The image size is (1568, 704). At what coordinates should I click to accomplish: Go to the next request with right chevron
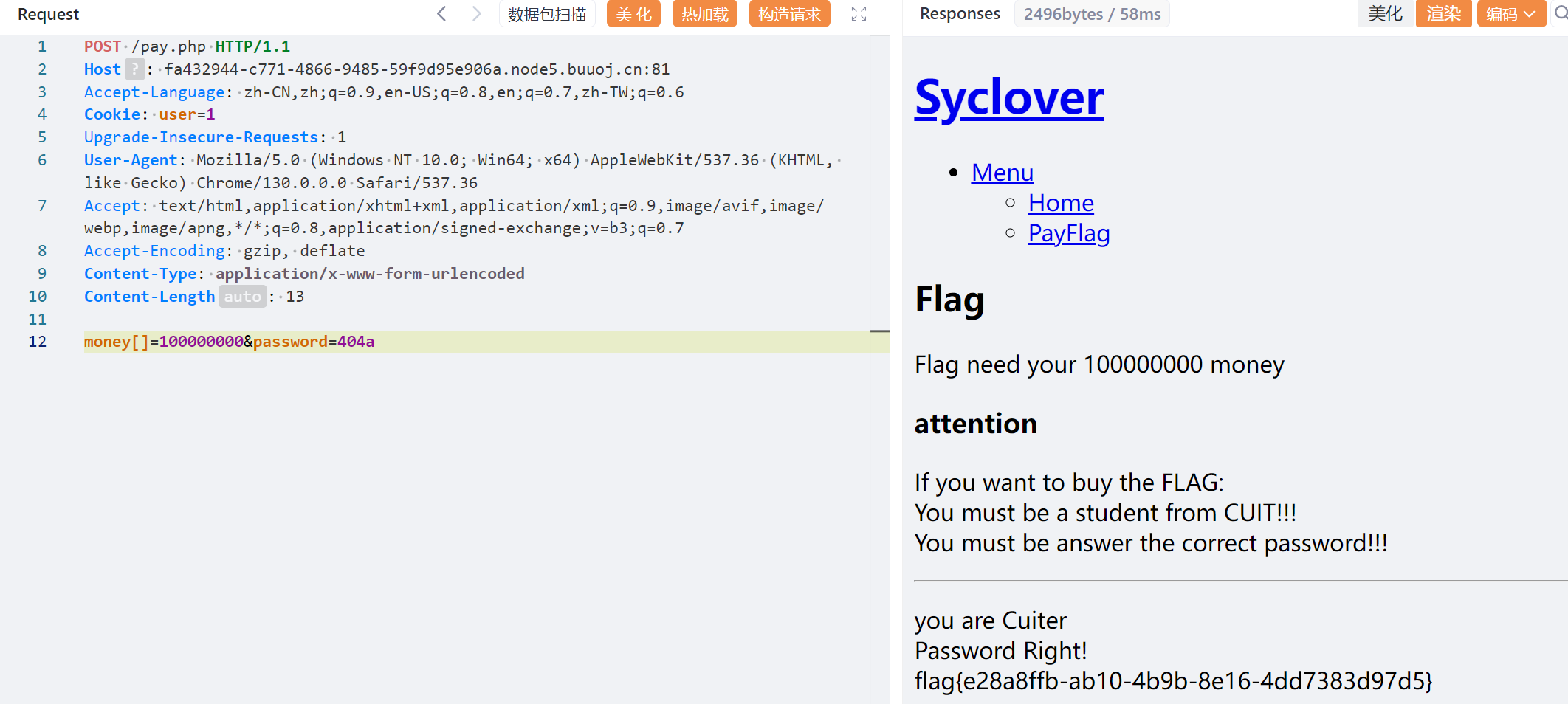(476, 14)
